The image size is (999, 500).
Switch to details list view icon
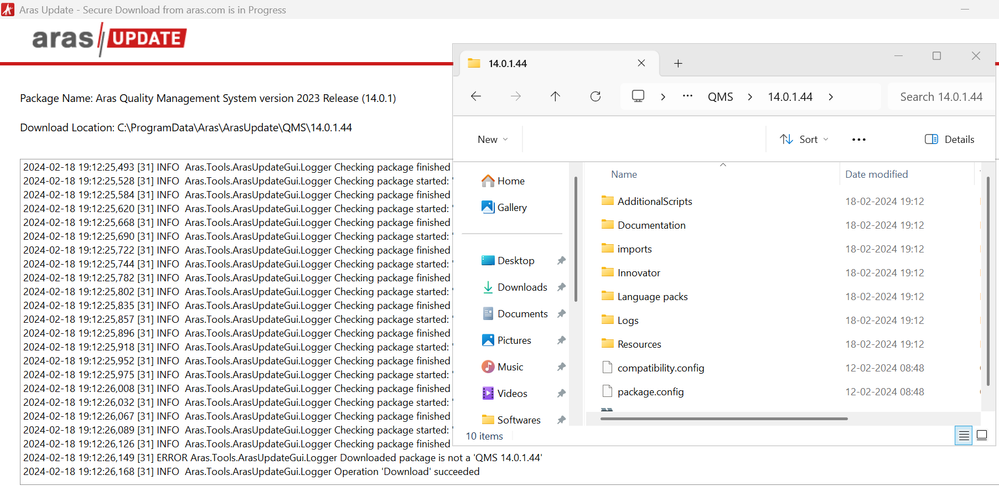(x=964, y=436)
